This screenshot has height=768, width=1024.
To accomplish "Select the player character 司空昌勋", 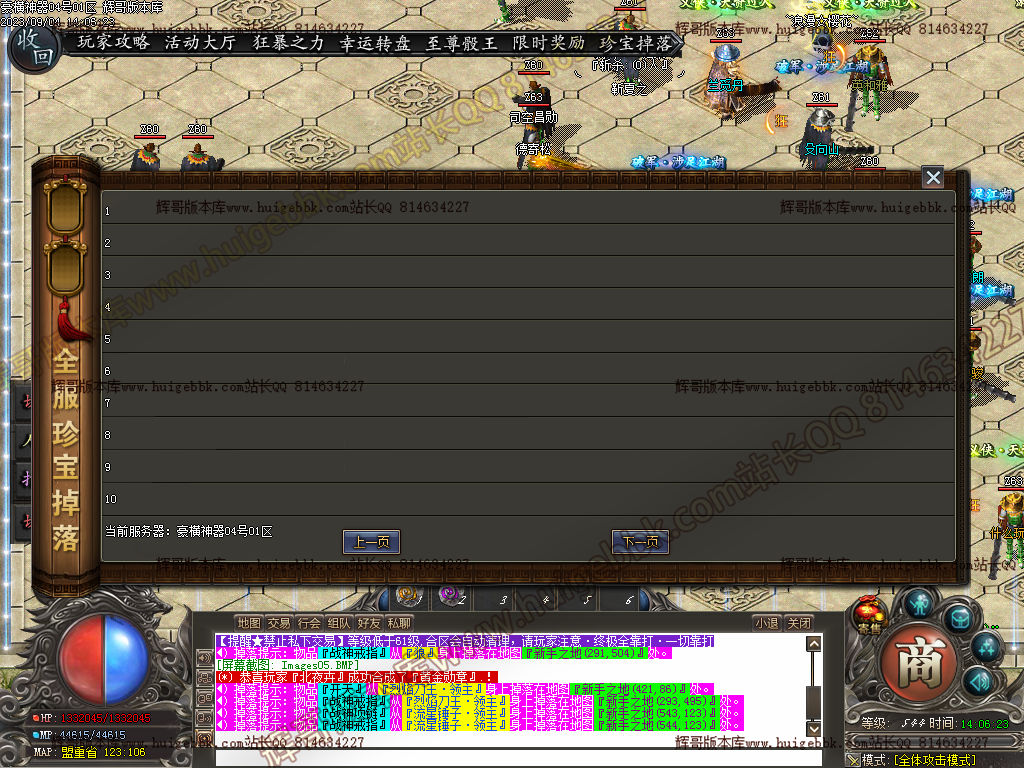I will pos(534,118).
